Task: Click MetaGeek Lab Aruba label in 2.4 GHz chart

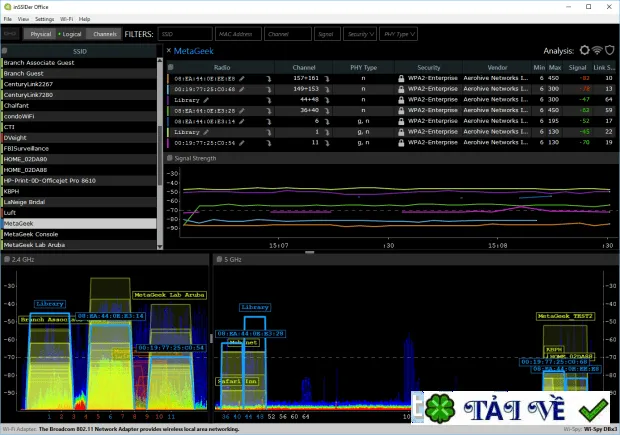Action: point(170,295)
